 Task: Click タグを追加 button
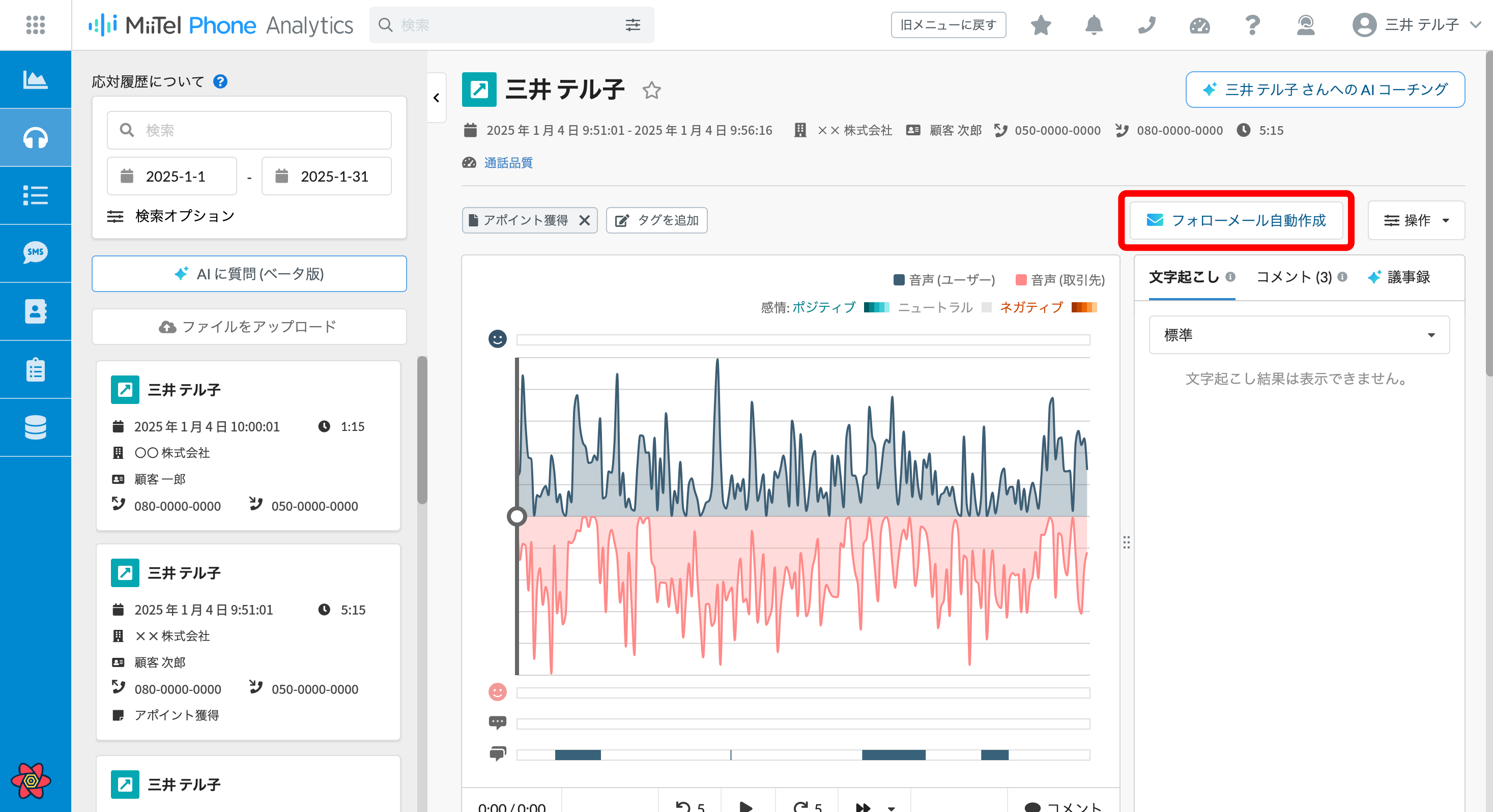[x=656, y=220]
